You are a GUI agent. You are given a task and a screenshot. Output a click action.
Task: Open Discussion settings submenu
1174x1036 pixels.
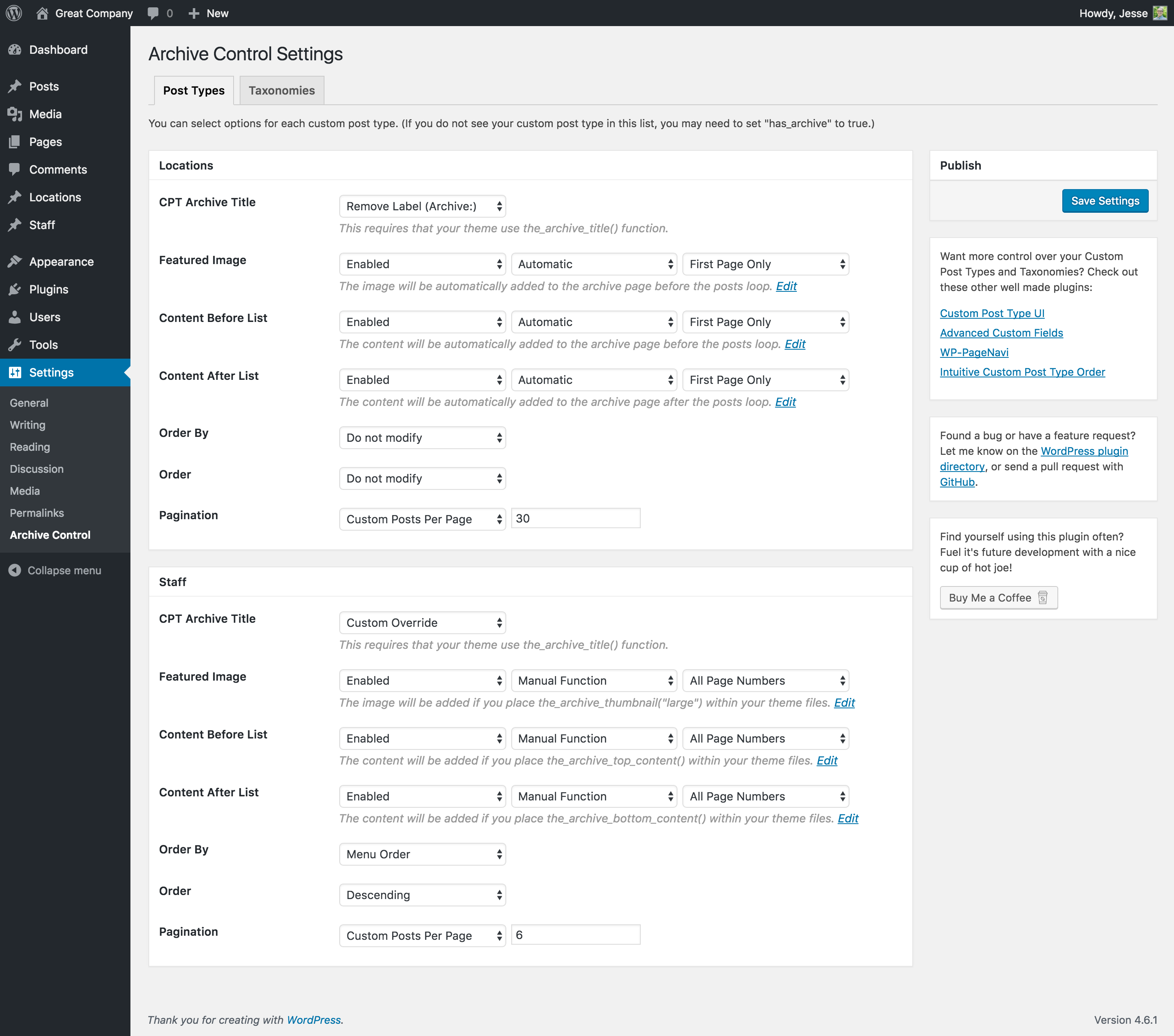tap(36, 469)
